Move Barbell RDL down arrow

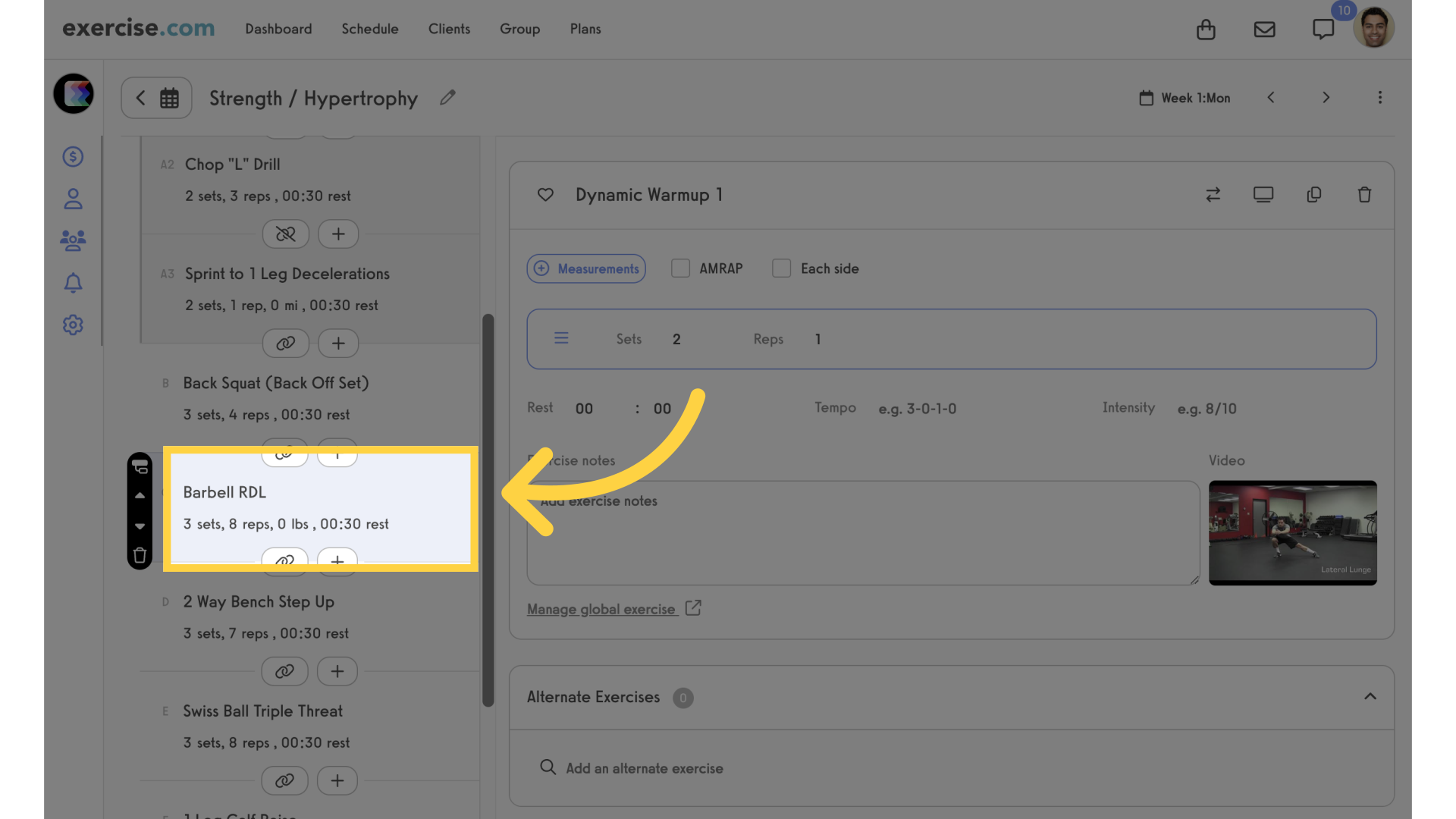tap(140, 526)
